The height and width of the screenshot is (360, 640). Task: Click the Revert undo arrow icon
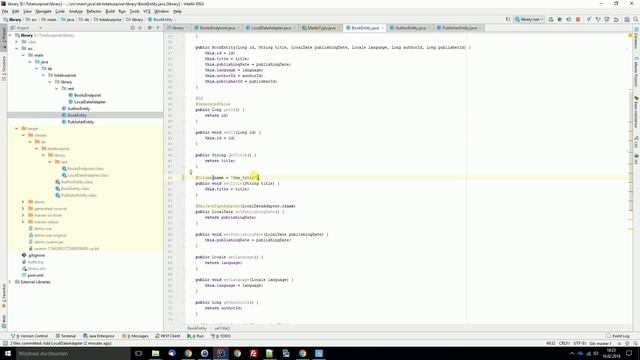[x=616, y=19]
